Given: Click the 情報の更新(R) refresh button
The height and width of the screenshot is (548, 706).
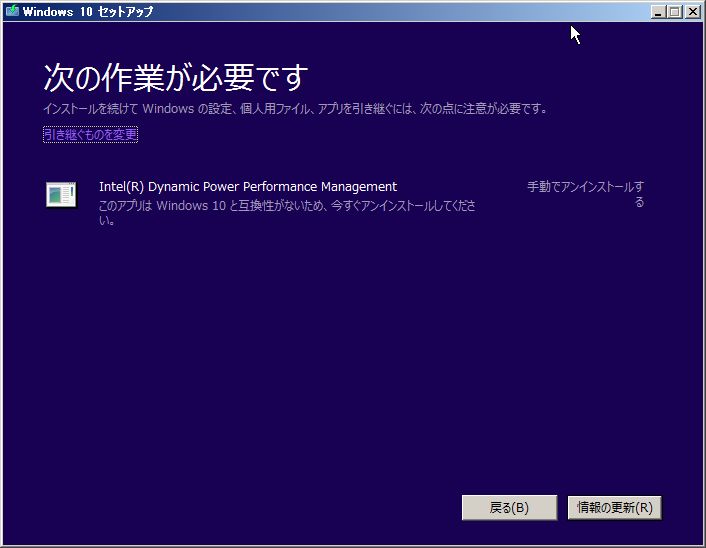Looking at the screenshot, I should [615, 508].
